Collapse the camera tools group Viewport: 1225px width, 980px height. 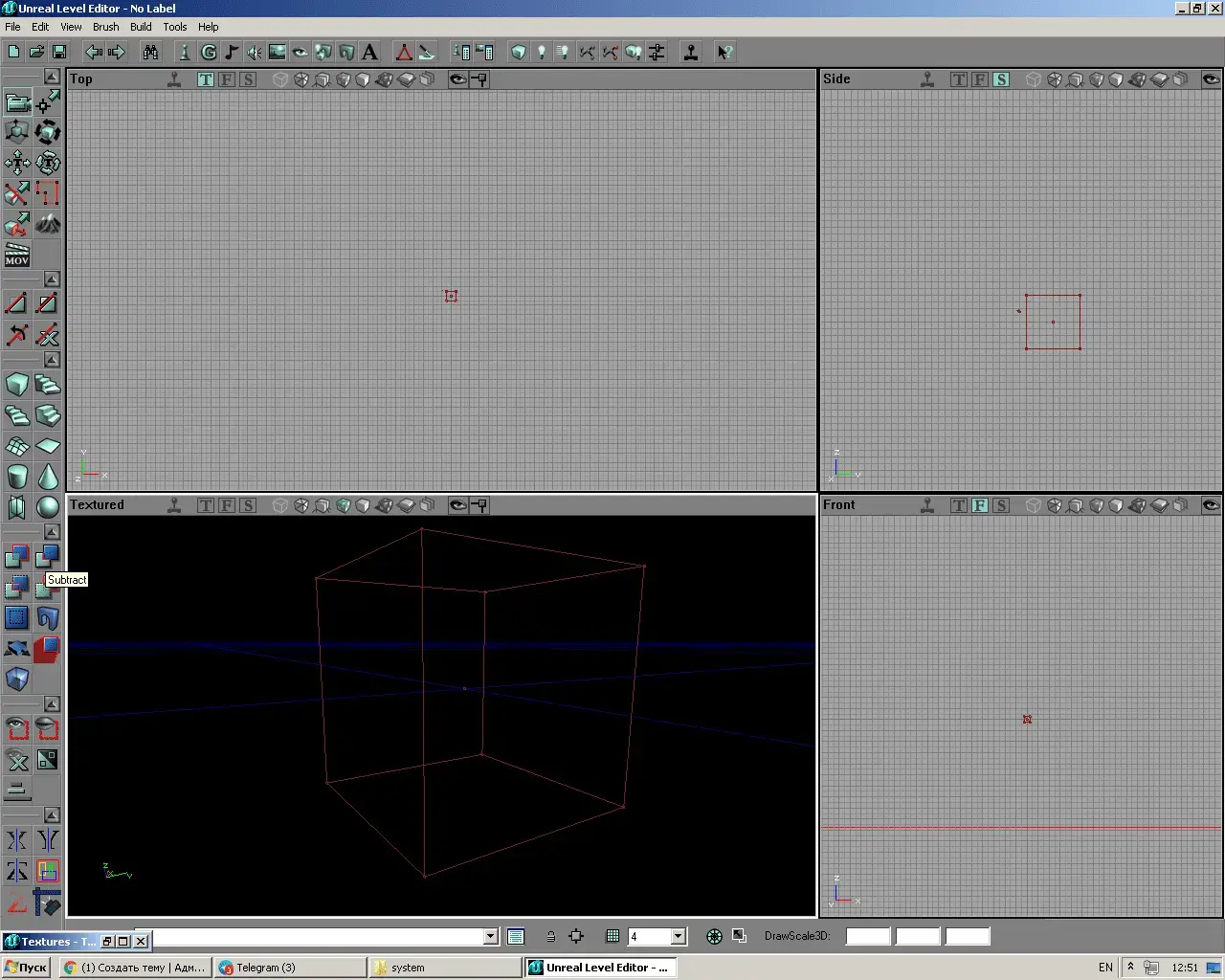(x=52, y=77)
